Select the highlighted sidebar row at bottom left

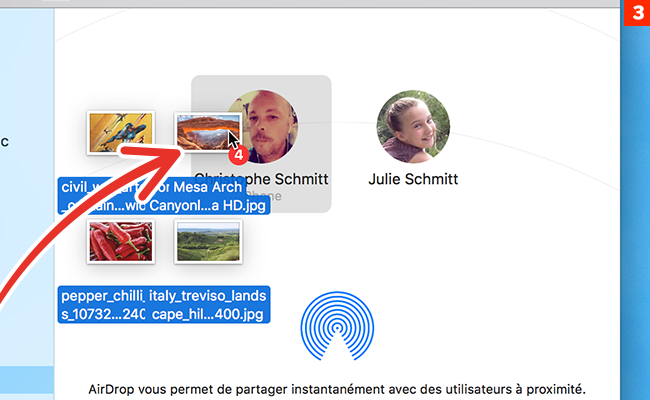pos(27,380)
